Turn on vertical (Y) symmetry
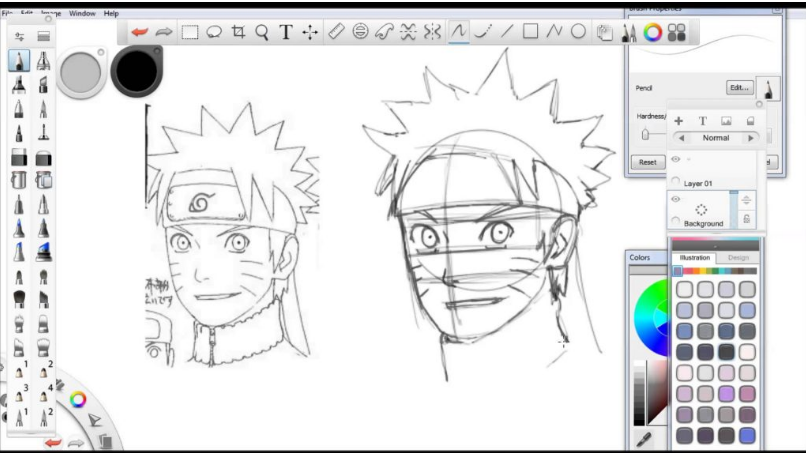 point(432,32)
